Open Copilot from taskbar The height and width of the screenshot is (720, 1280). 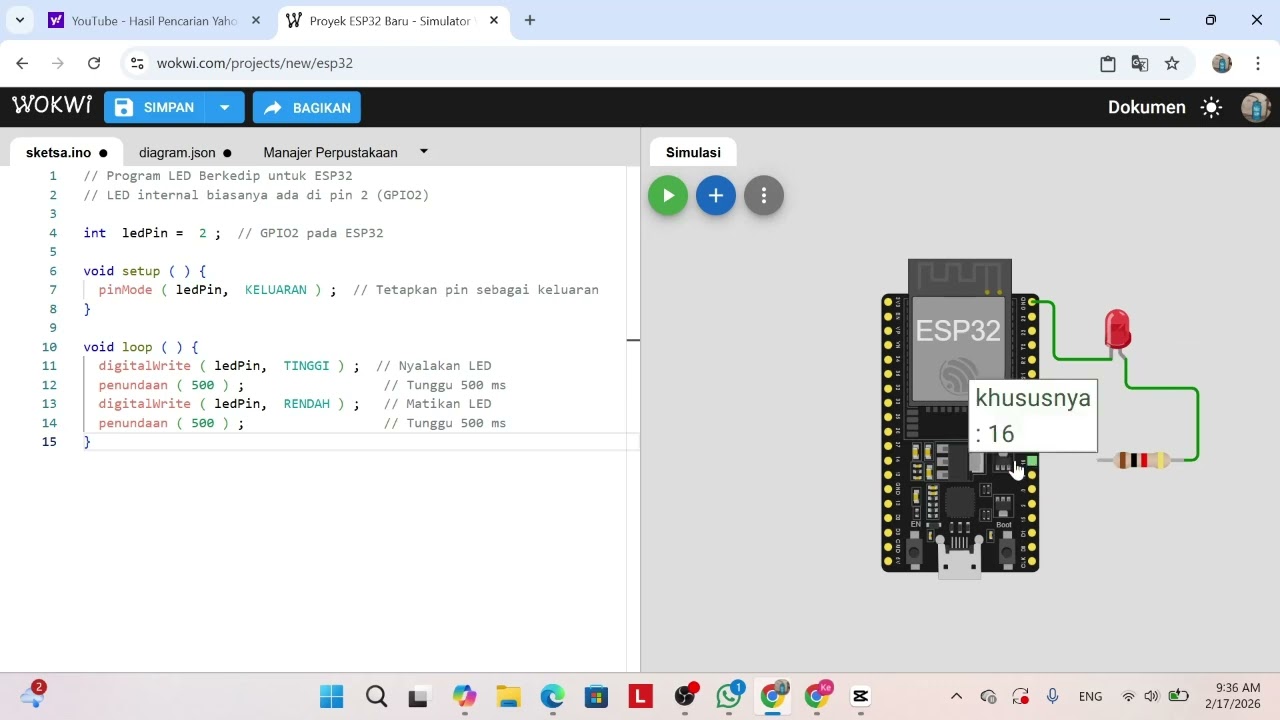click(464, 696)
